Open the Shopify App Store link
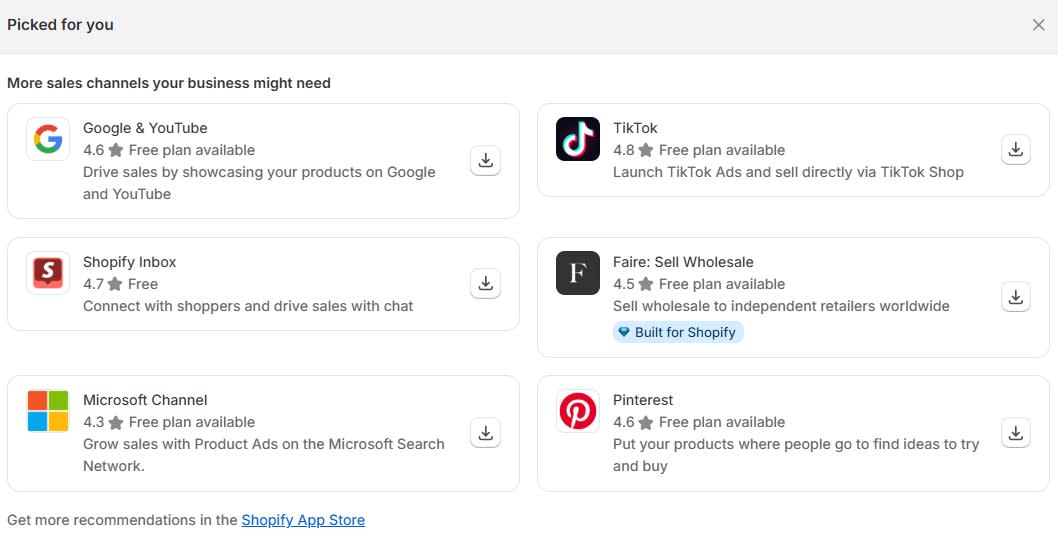Viewport: 1058px width, 537px height. click(303, 520)
